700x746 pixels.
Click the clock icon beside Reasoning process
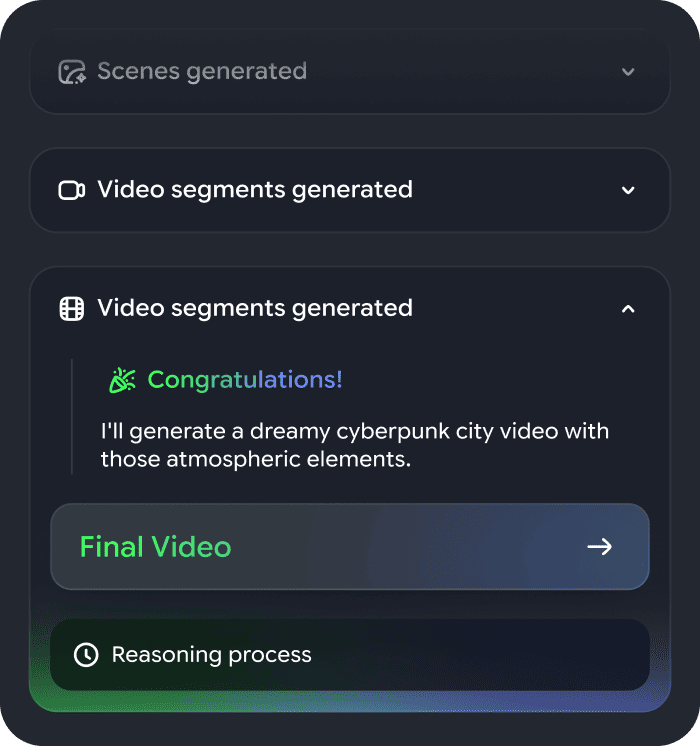(x=87, y=655)
